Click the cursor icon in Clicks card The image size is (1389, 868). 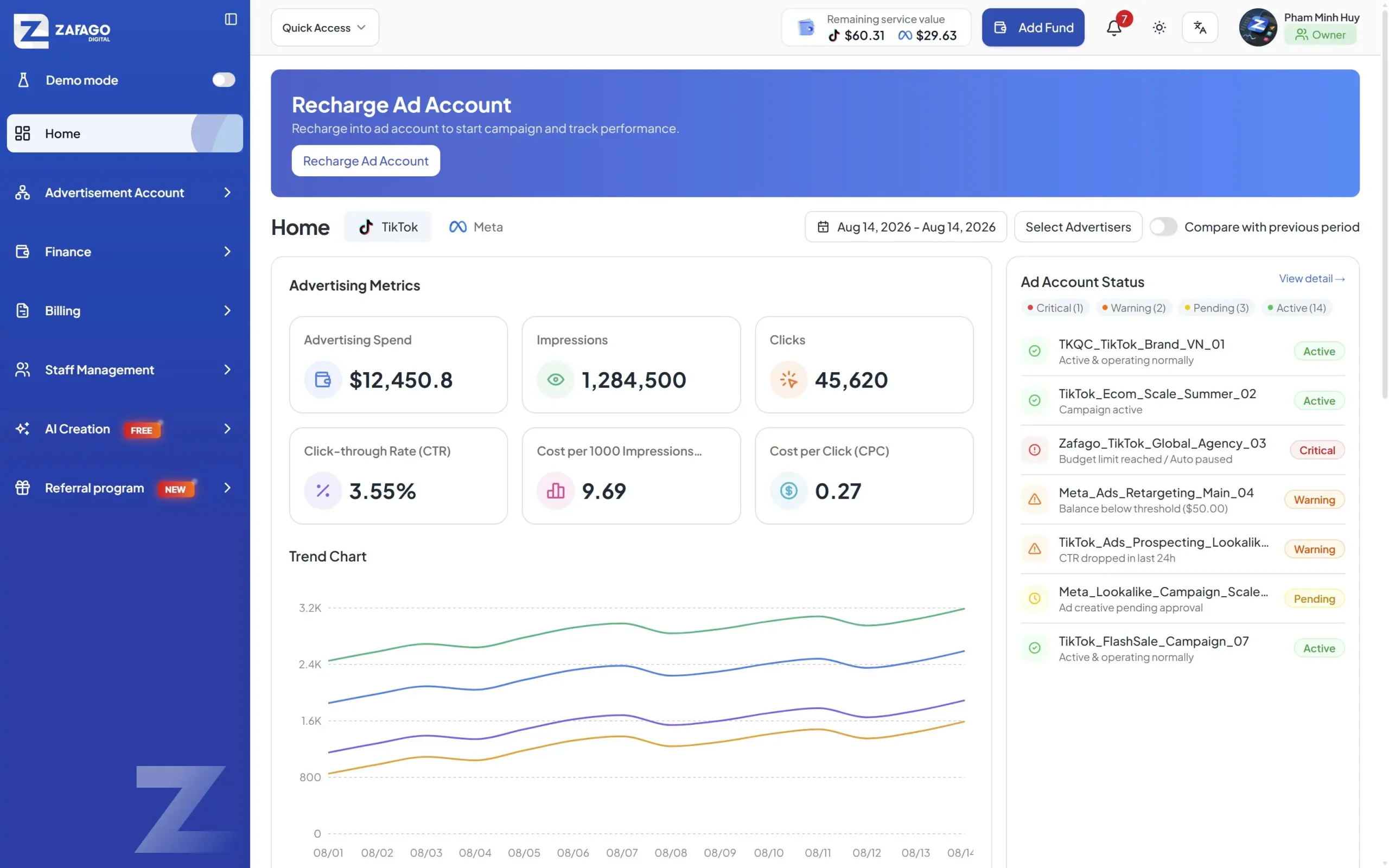[x=788, y=379]
